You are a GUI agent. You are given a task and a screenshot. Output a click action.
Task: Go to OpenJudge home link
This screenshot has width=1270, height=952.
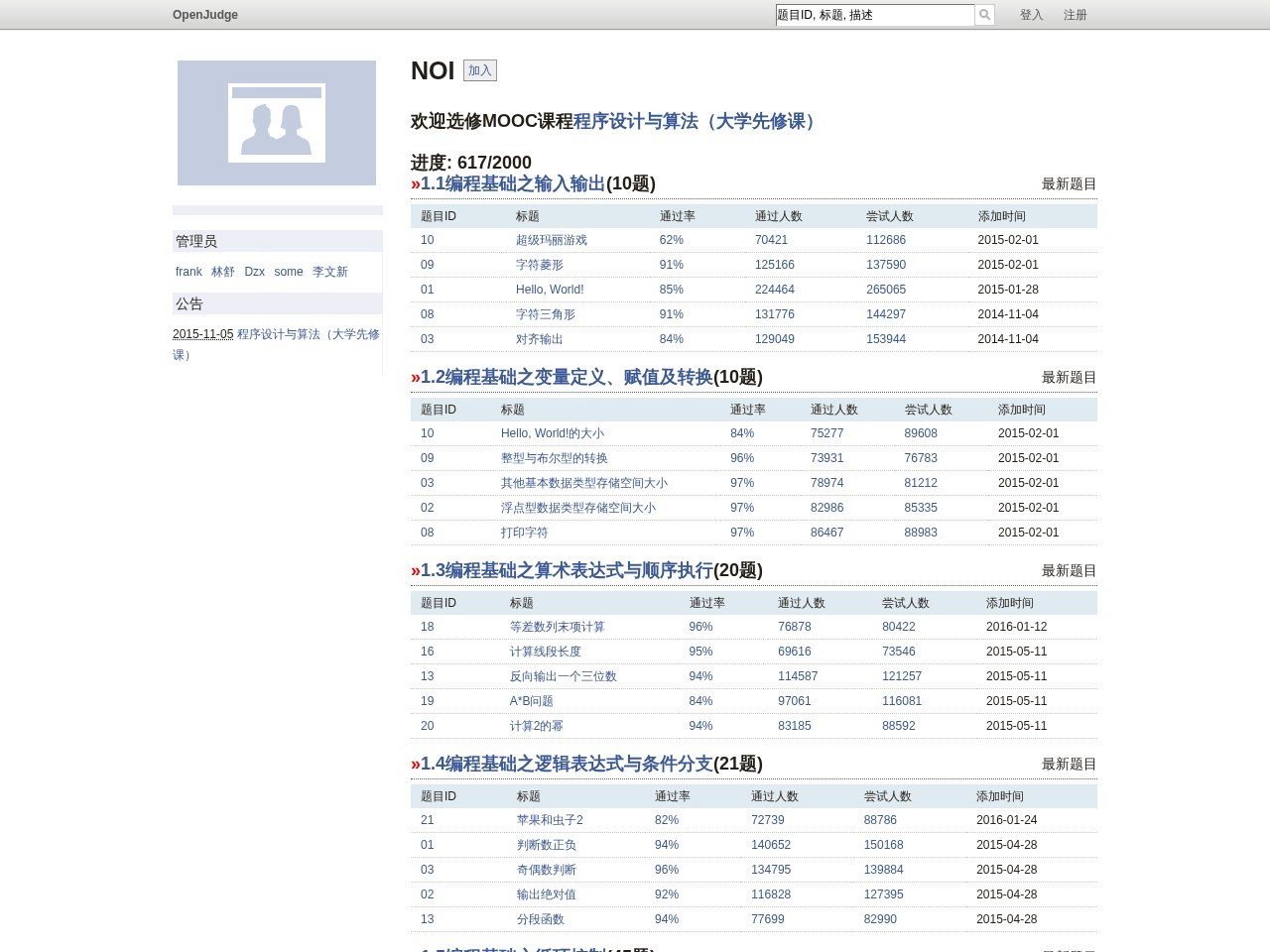[x=205, y=15]
